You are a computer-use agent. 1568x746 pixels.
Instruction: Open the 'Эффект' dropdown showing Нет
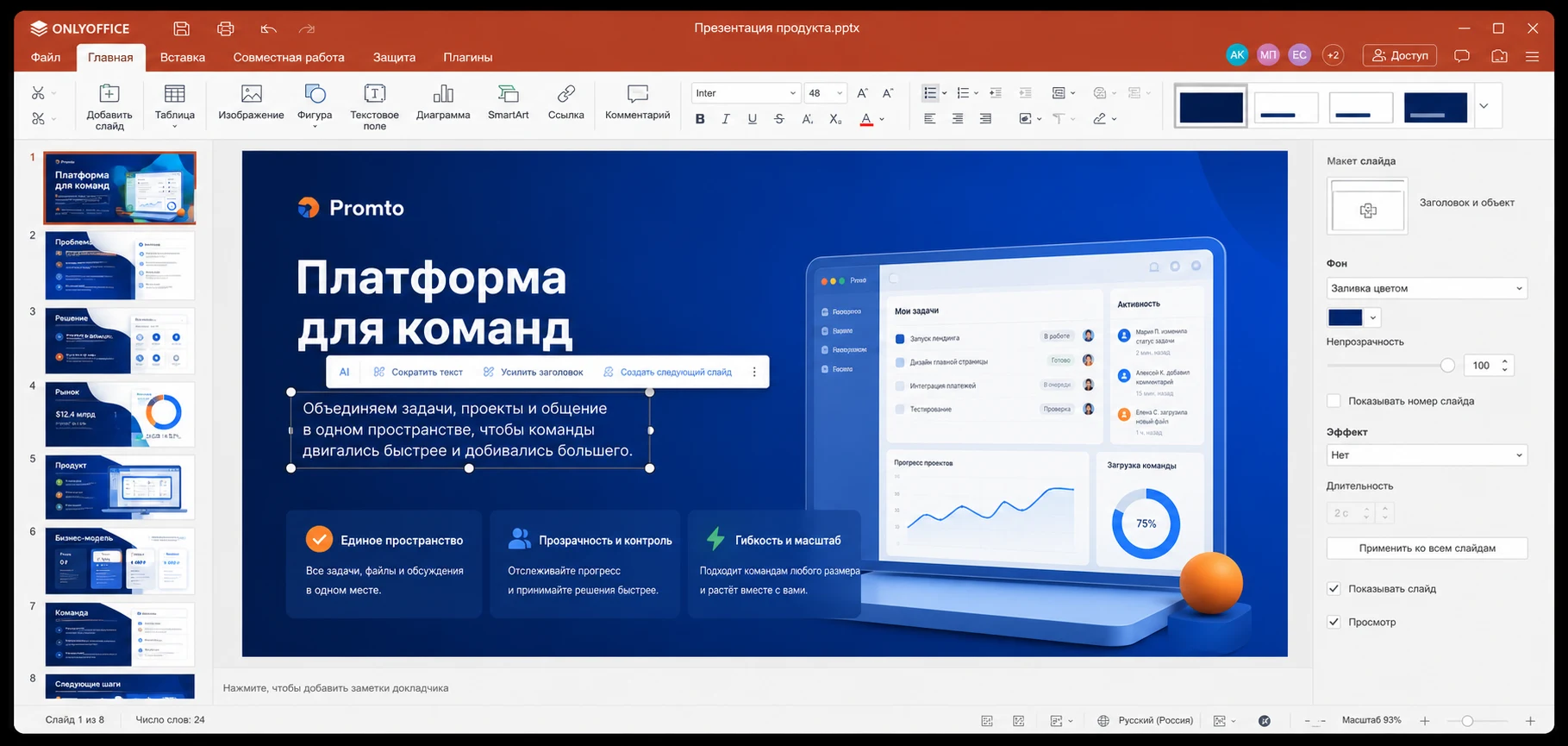(x=1427, y=455)
